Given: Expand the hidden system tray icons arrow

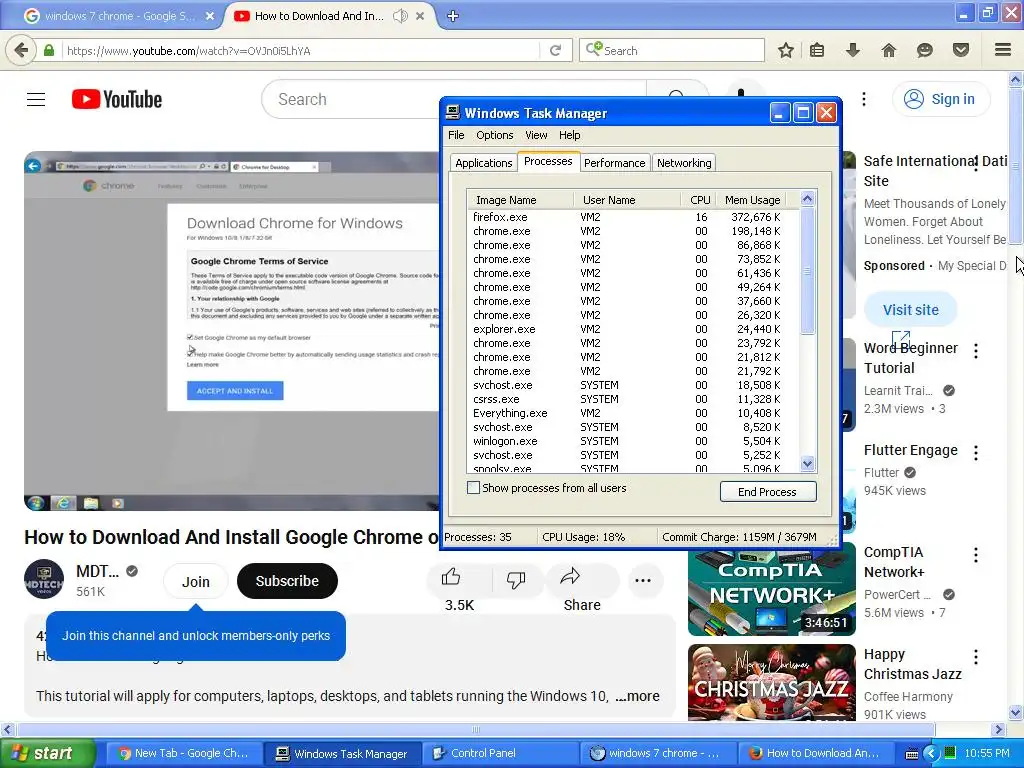Looking at the screenshot, I should (932, 754).
